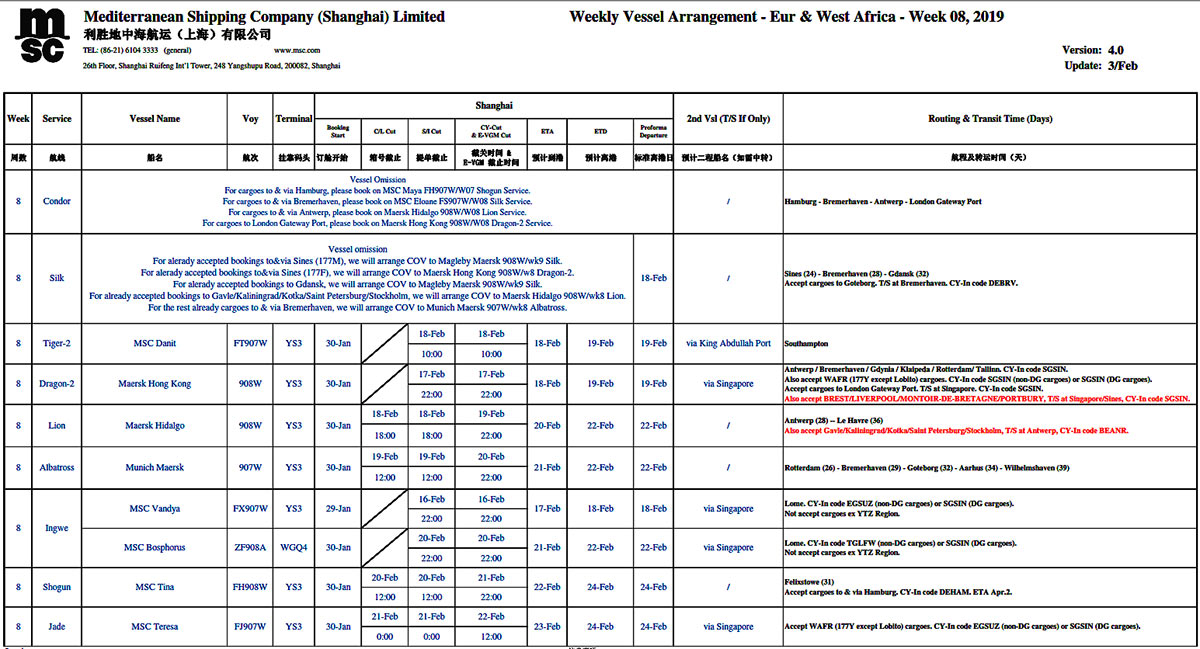This screenshot has height=649, width=1200.
Task: Click the 'Voy' column header
Action: coord(251,119)
